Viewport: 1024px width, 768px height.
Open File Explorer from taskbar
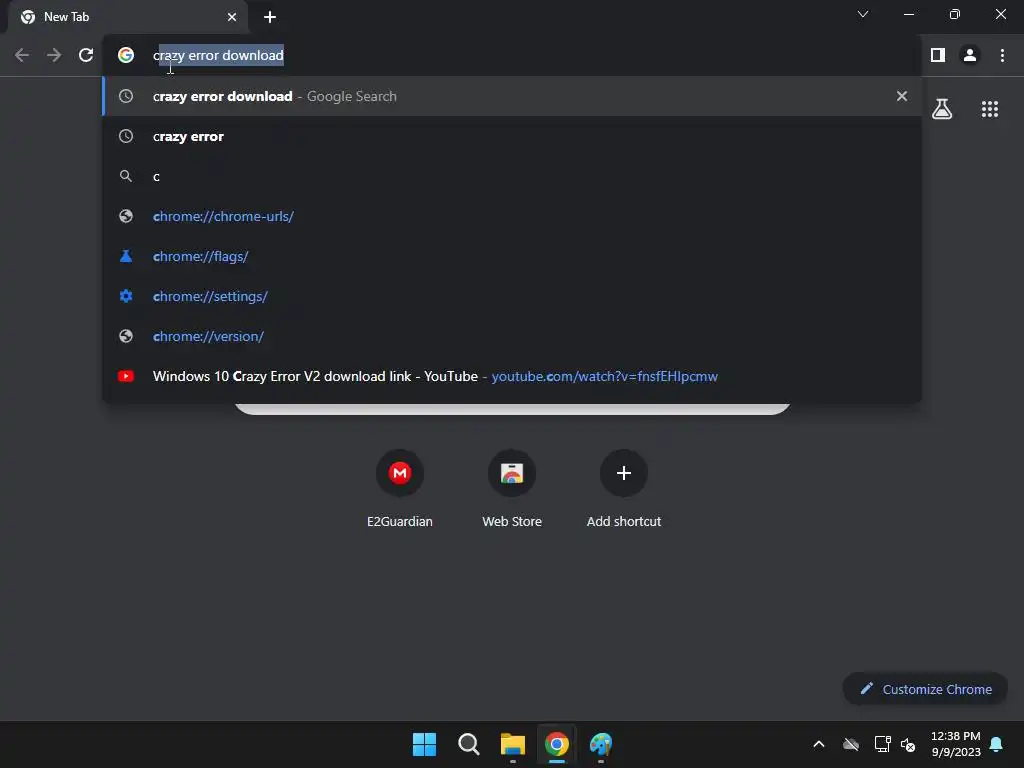(x=513, y=744)
